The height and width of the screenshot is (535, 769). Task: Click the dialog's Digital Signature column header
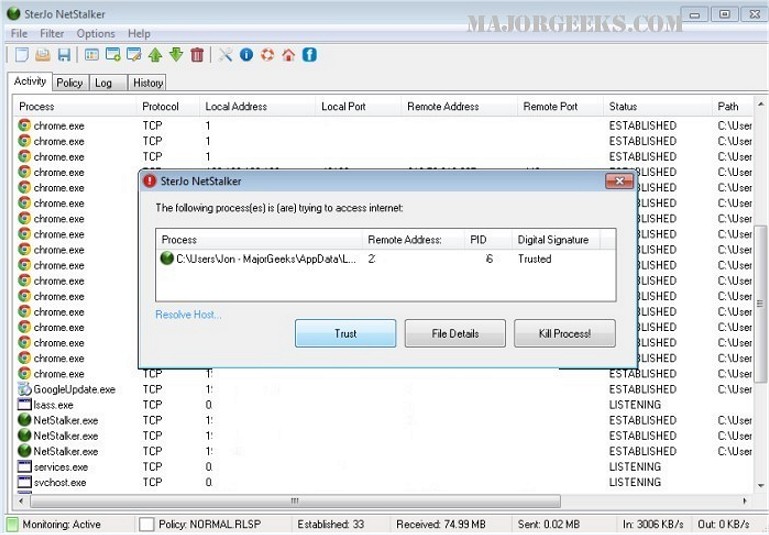[556, 240]
